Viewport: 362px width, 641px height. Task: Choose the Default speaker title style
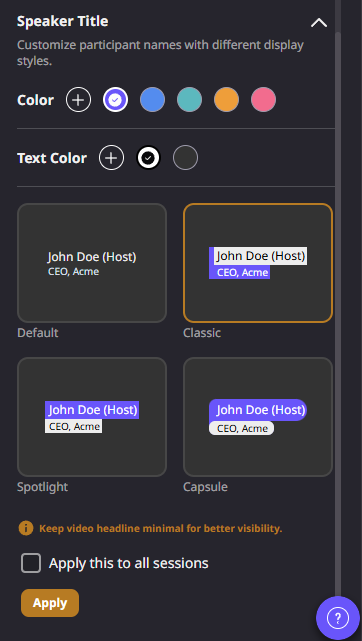pos(92,263)
